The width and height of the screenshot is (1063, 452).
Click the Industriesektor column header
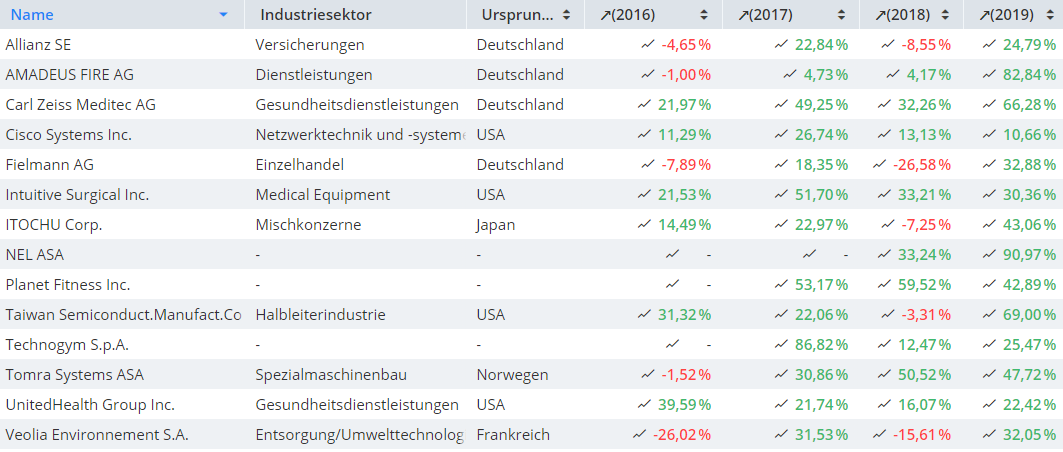tap(315, 15)
